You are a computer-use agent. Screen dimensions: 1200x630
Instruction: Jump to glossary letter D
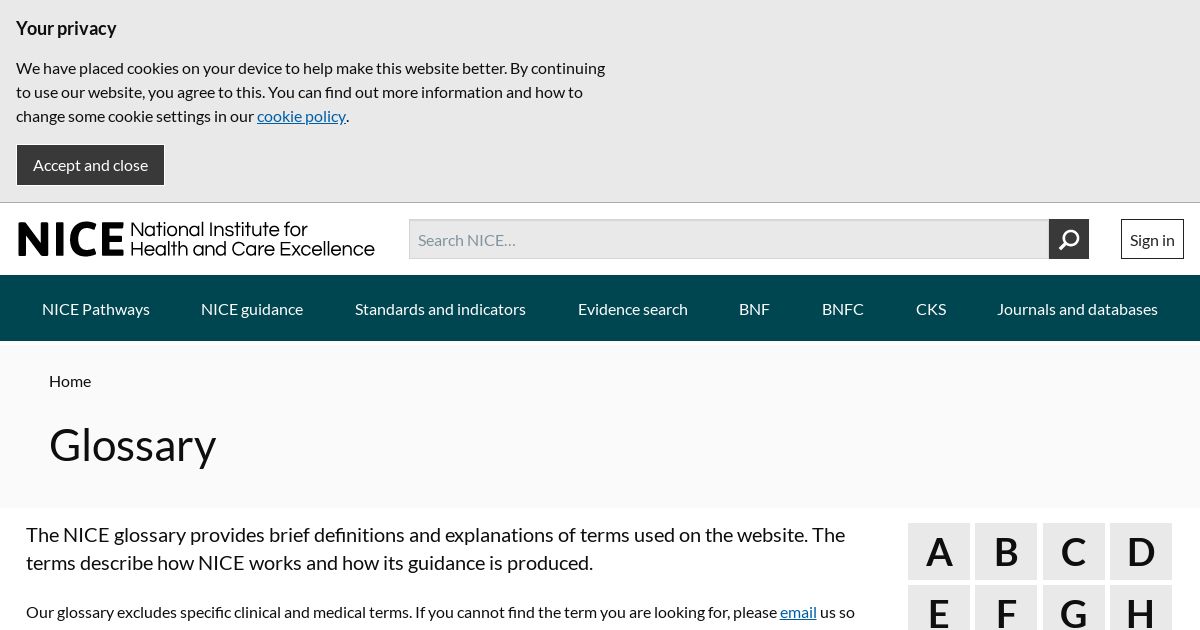coord(1141,551)
